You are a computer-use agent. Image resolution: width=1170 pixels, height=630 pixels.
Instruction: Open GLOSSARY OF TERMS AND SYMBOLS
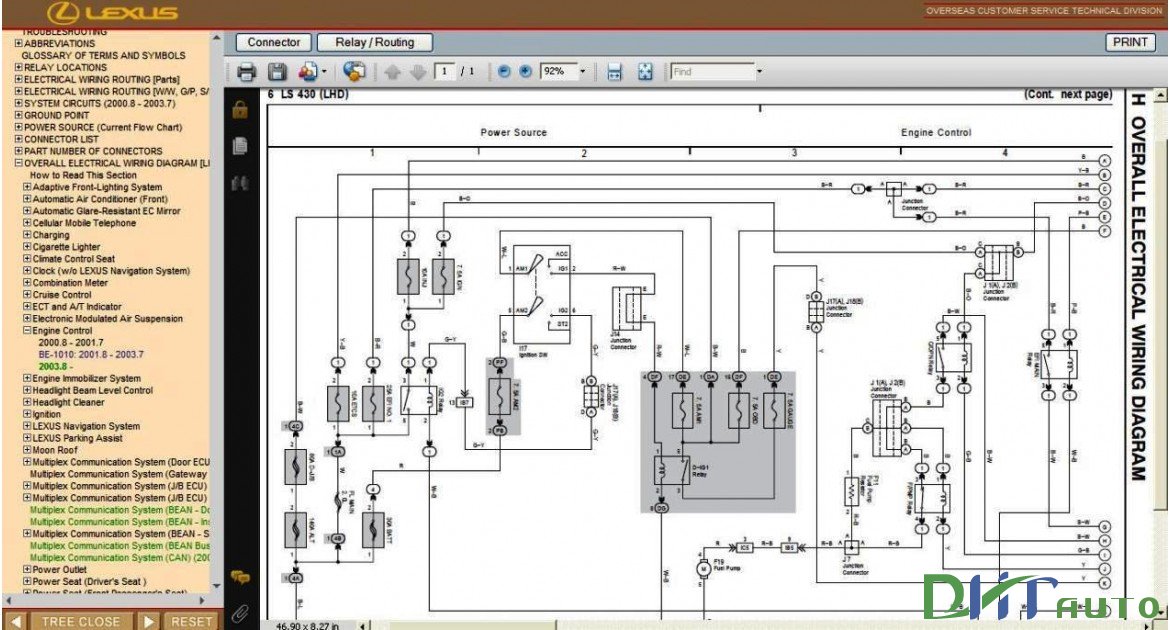(103, 55)
